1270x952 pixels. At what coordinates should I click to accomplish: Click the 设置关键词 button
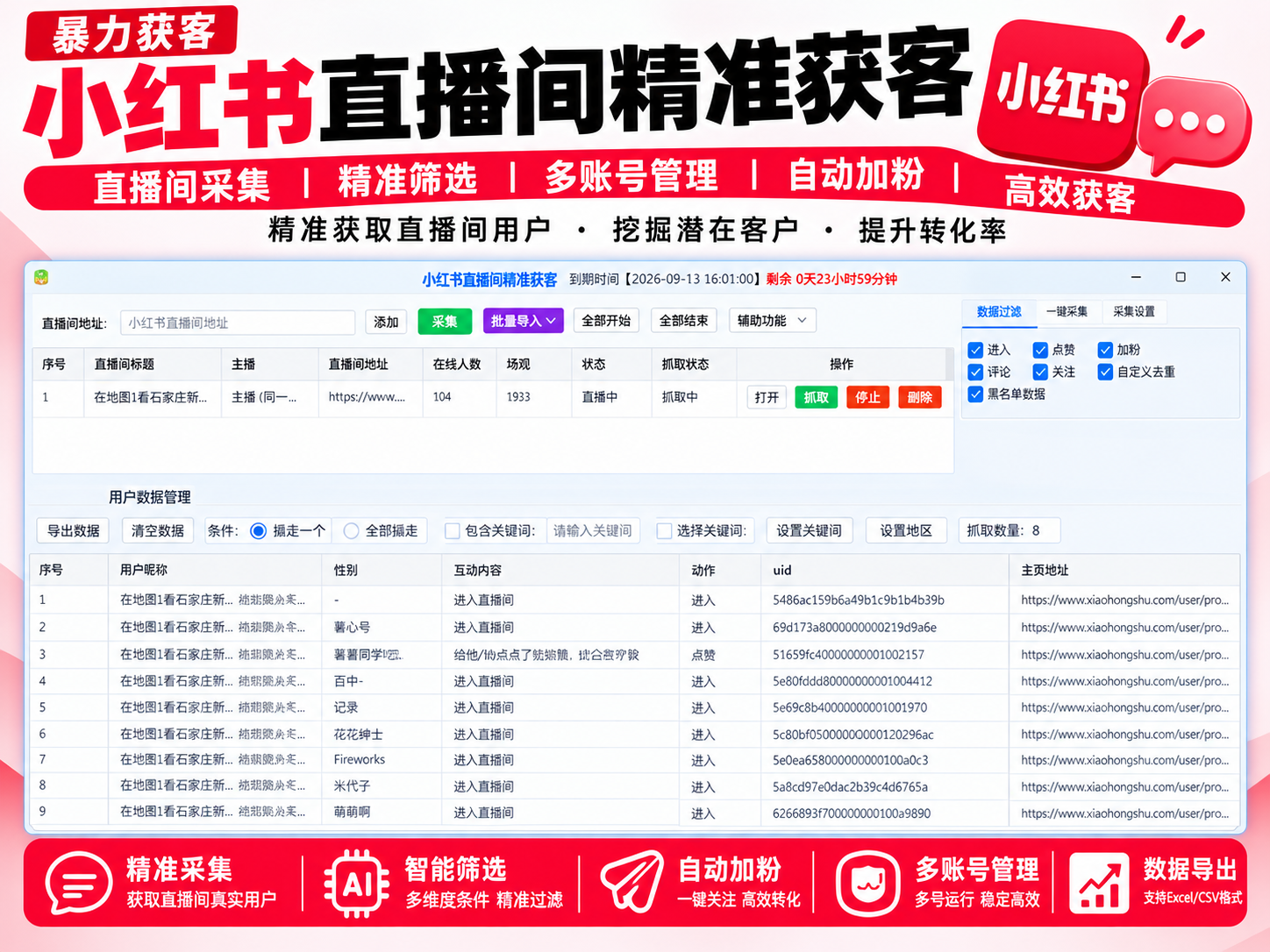pyautogui.click(x=810, y=530)
